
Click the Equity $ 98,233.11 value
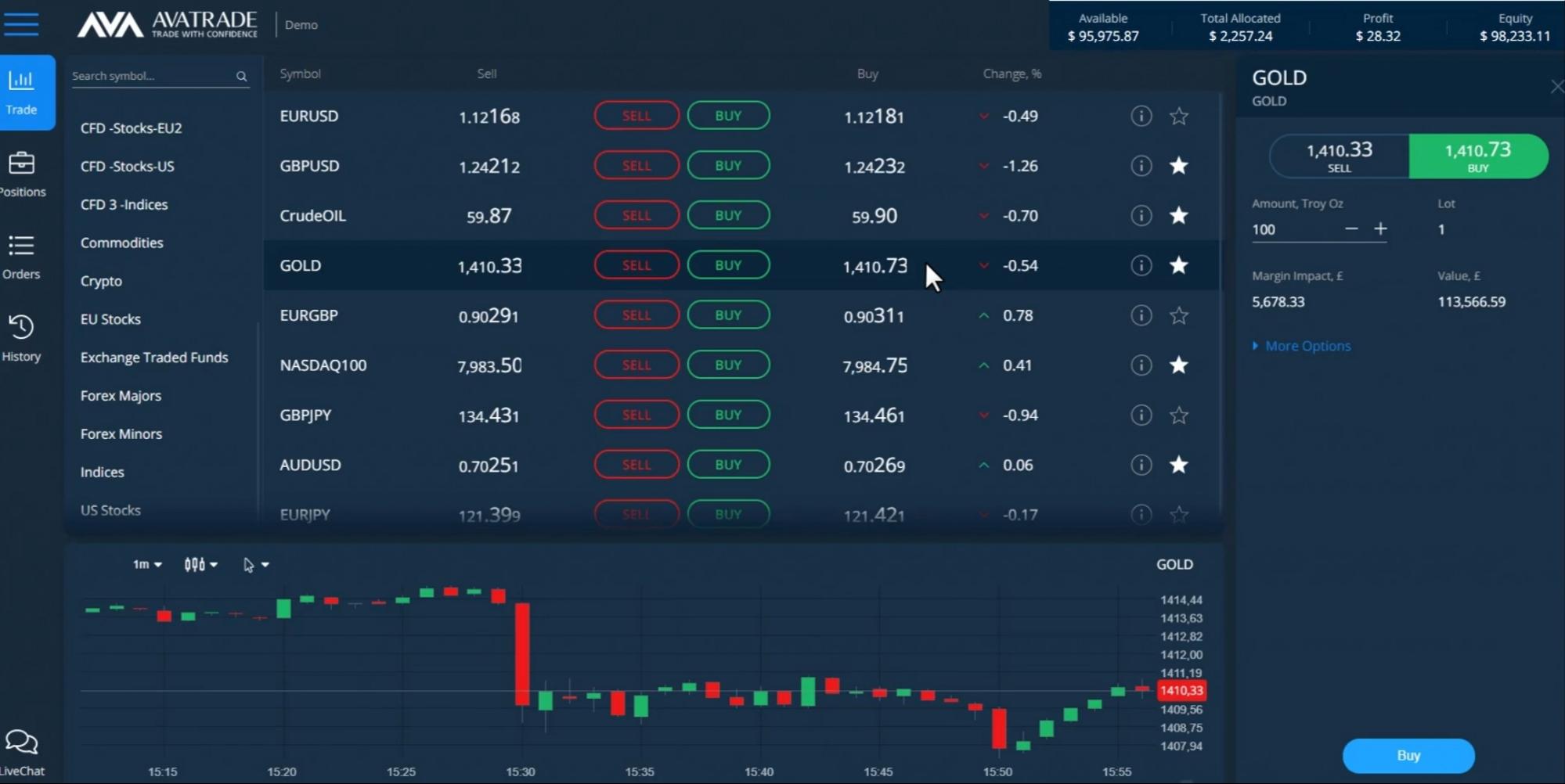tap(1515, 36)
